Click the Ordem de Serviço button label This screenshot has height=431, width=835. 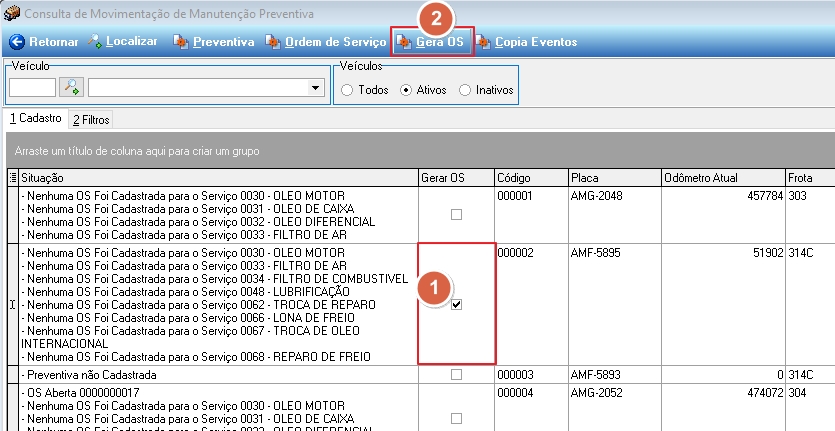click(335, 42)
